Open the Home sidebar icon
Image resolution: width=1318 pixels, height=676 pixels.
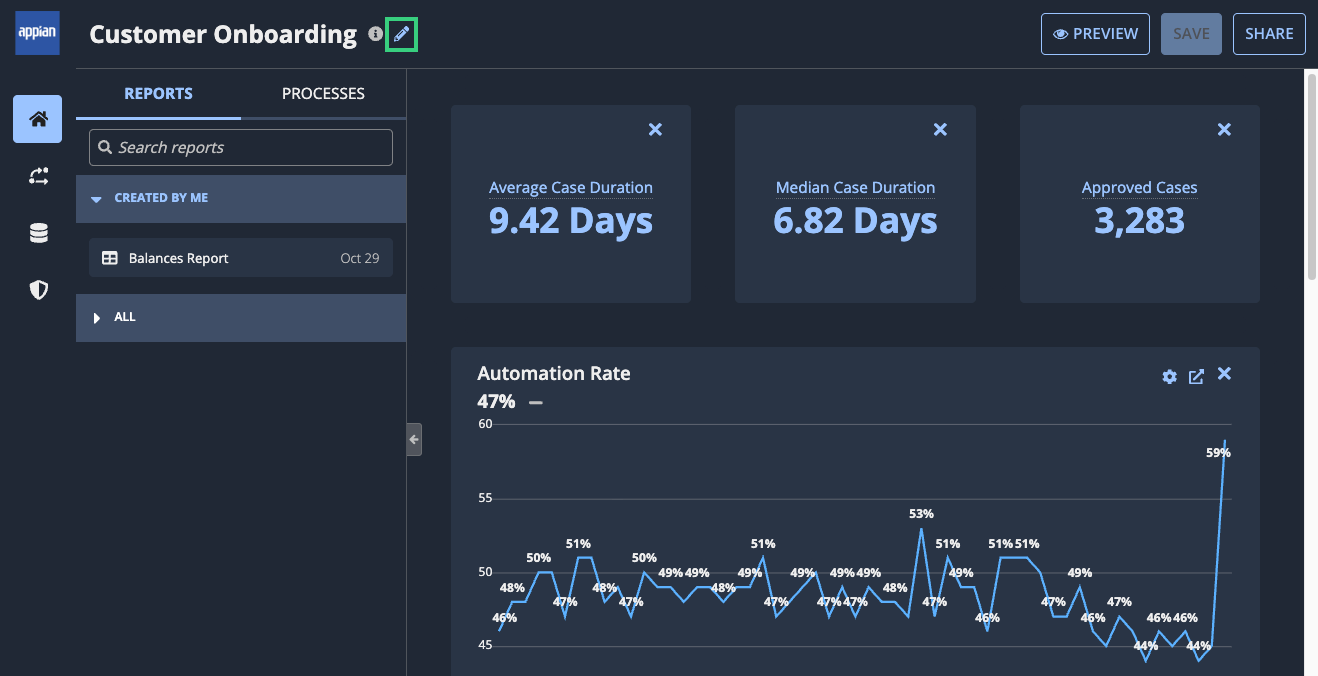(38, 119)
